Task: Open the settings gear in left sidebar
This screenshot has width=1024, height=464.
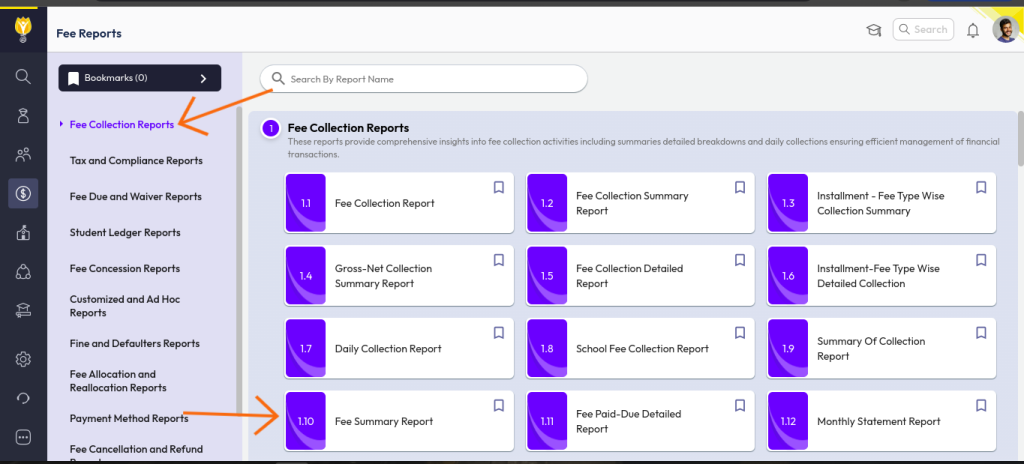Action: click(x=23, y=359)
